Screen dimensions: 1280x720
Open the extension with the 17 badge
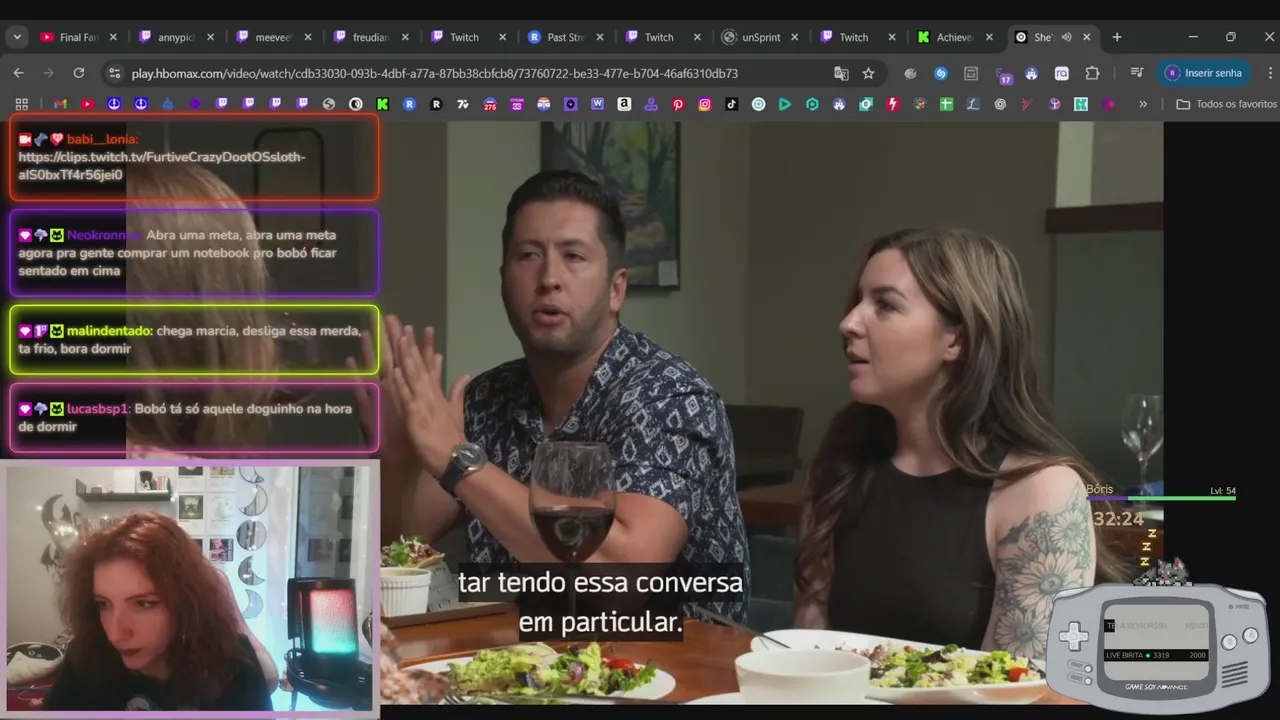click(1004, 74)
